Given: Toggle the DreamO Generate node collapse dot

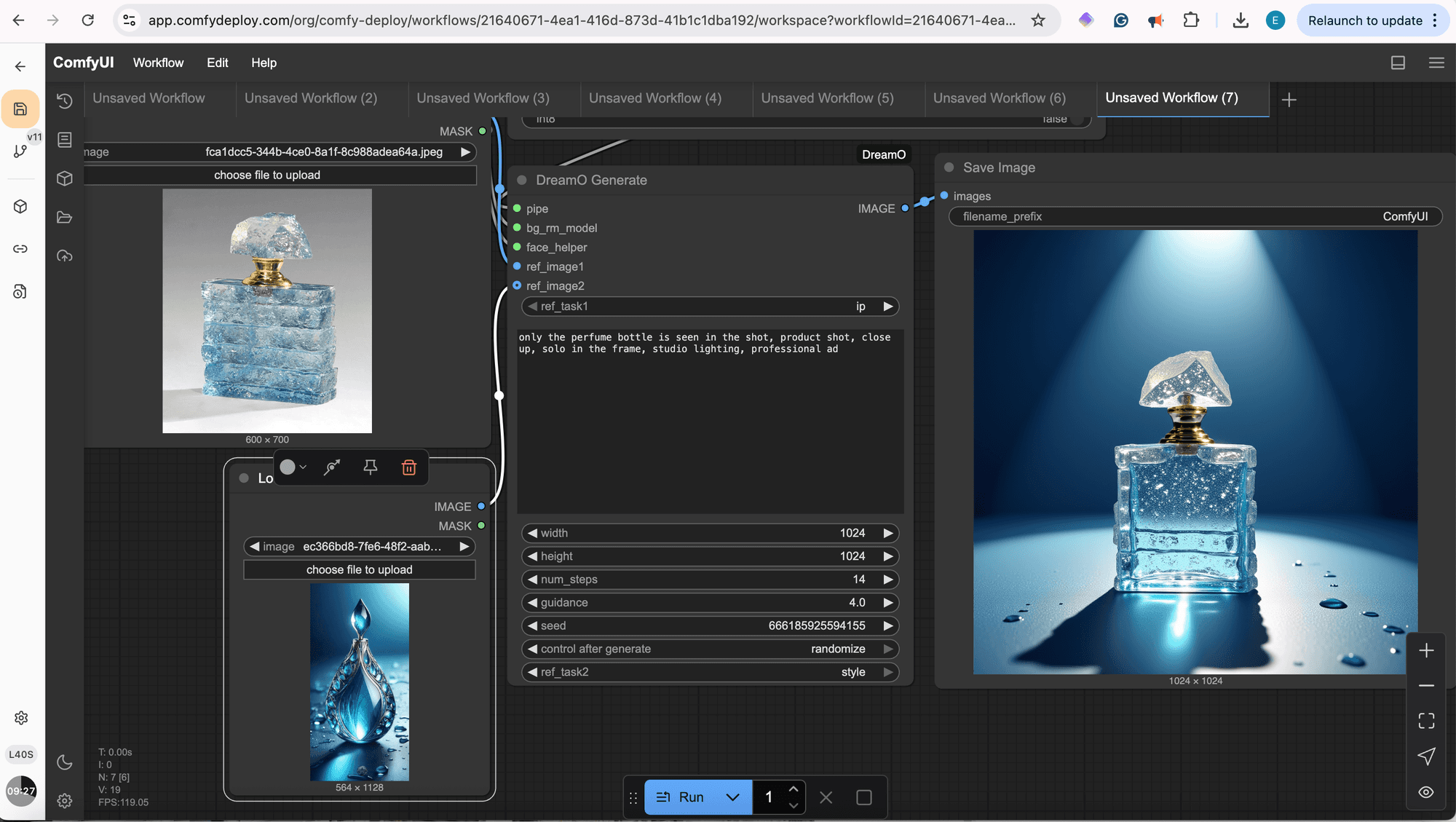Looking at the screenshot, I should tap(522, 180).
